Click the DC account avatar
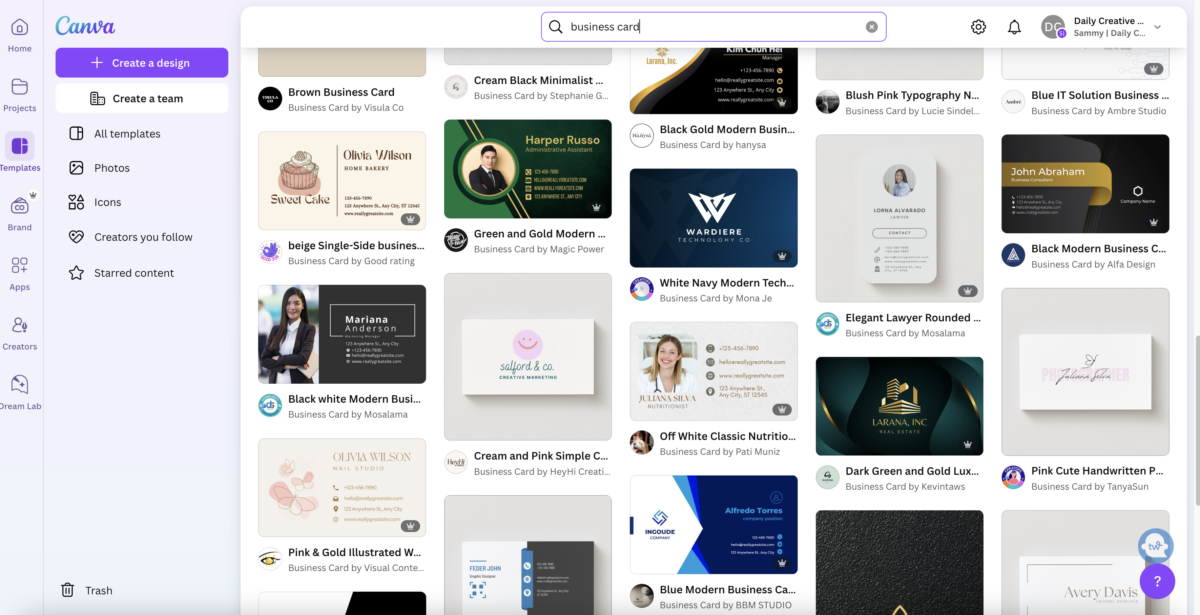1200x615 pixels. coord(1053,27)
